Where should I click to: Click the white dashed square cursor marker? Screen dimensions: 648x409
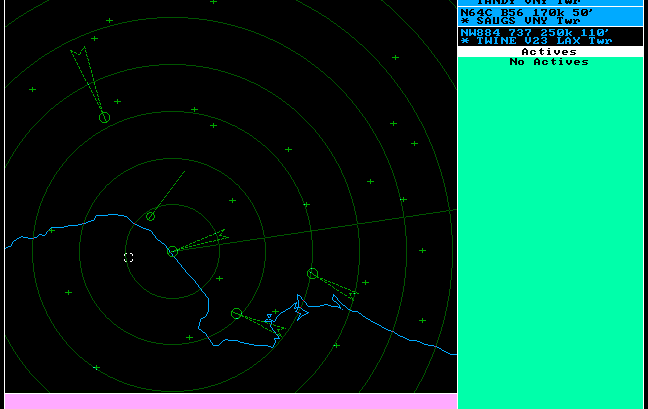point(129,258)
